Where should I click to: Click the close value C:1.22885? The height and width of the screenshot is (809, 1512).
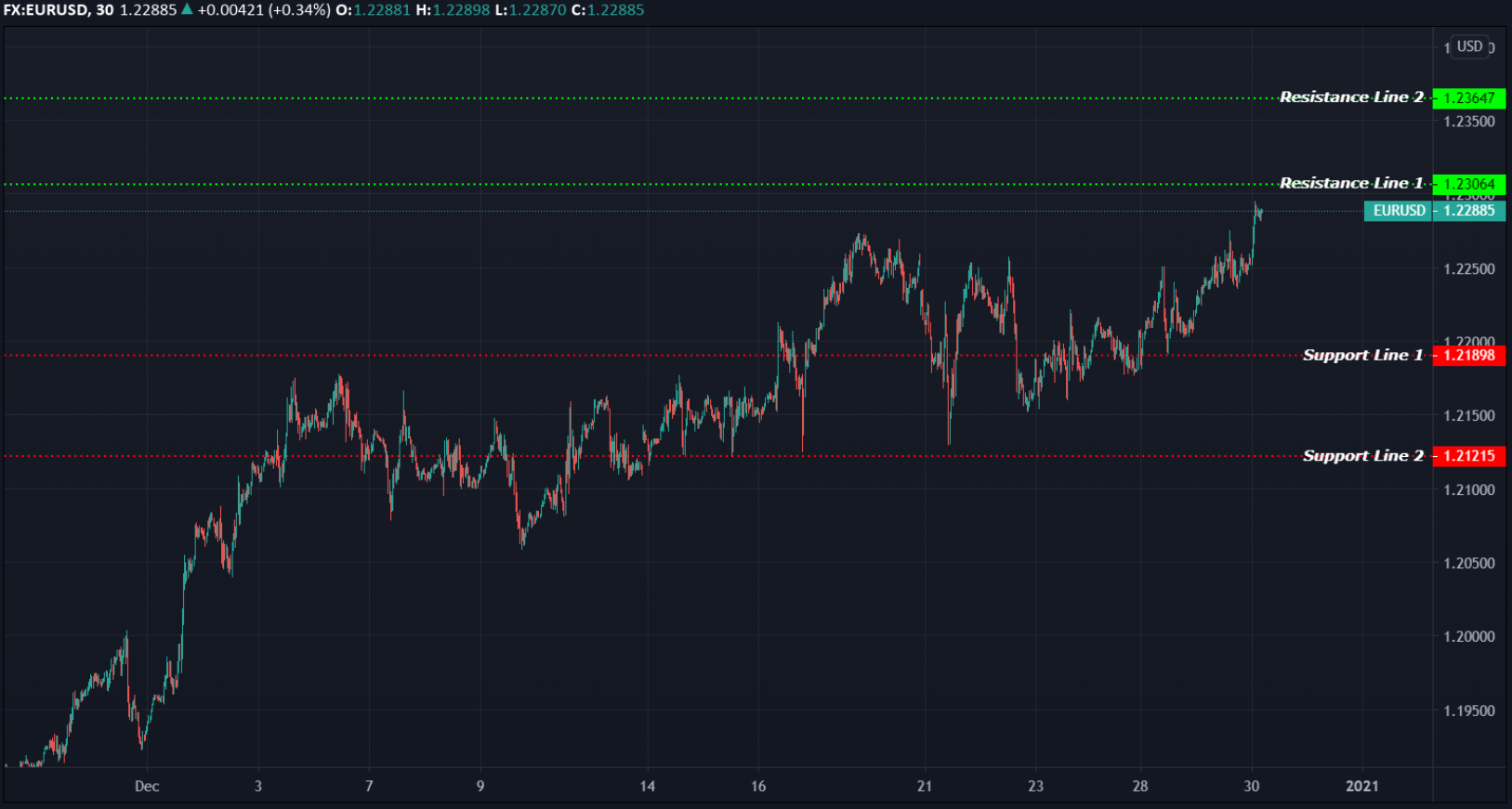(x=608, y=9)
